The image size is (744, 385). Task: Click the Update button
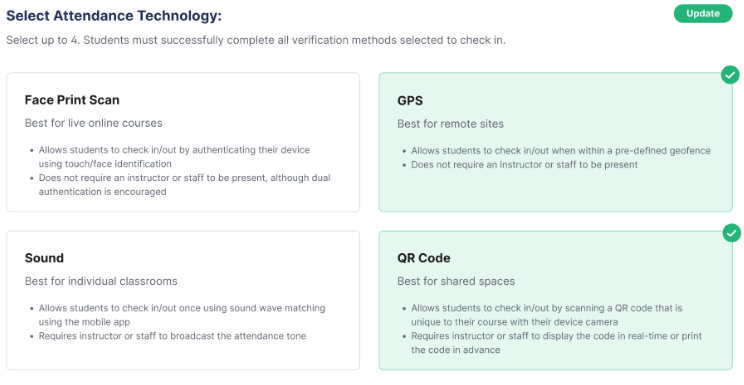coord(703,13)
